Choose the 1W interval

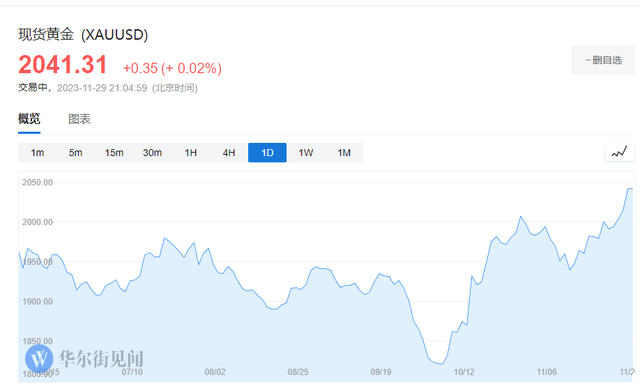[x=306, y=153]
